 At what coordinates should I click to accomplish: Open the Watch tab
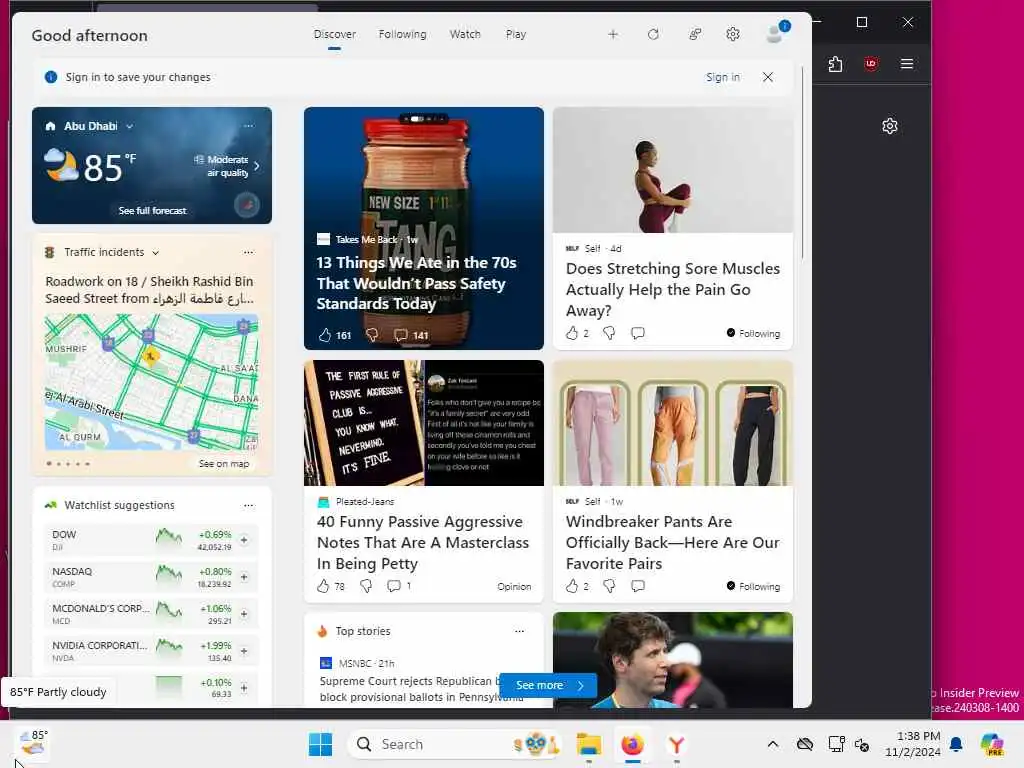465,34
